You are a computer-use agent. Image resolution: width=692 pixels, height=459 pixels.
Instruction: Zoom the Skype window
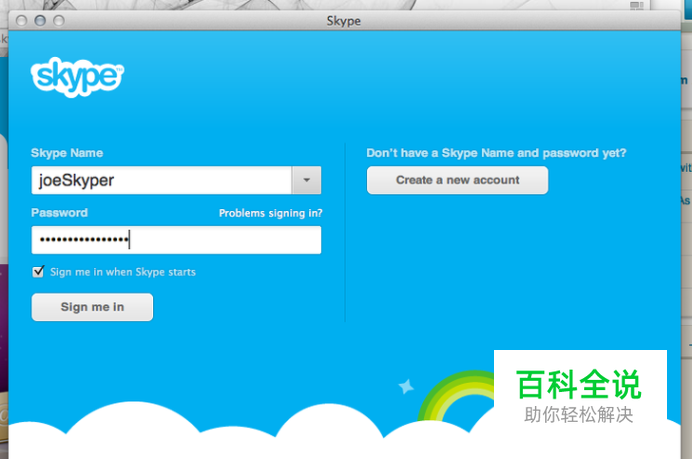pyautogui.click(x=59, y=20)
